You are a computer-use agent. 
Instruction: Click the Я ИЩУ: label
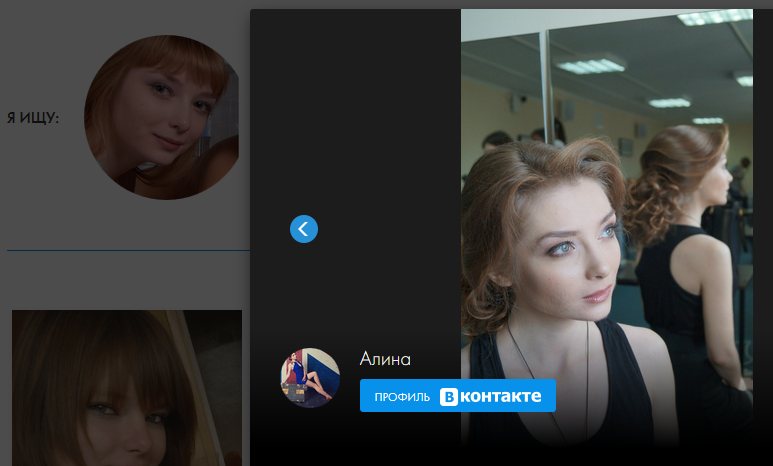coord(33,118)
